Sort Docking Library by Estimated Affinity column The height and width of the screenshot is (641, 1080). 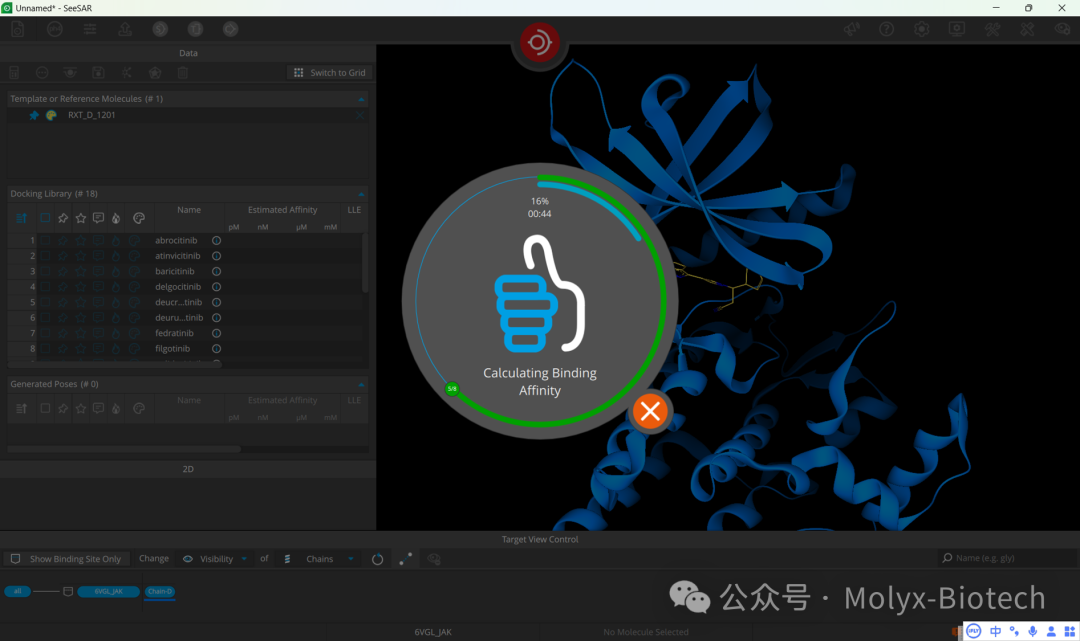[x=282, y=210]
